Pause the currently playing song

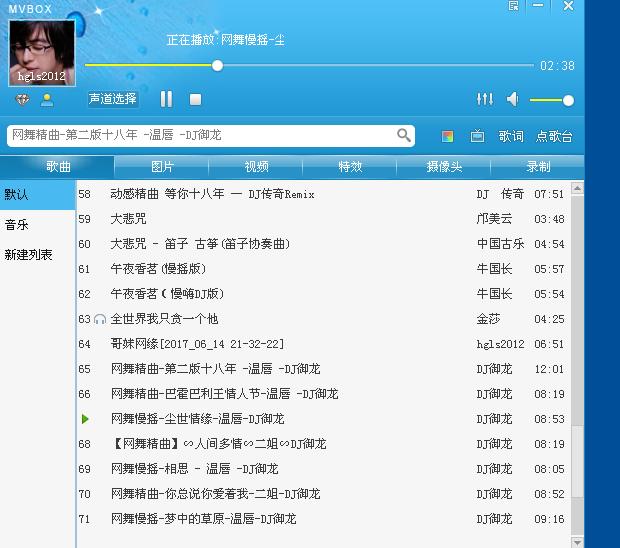[x=166, y=99]
